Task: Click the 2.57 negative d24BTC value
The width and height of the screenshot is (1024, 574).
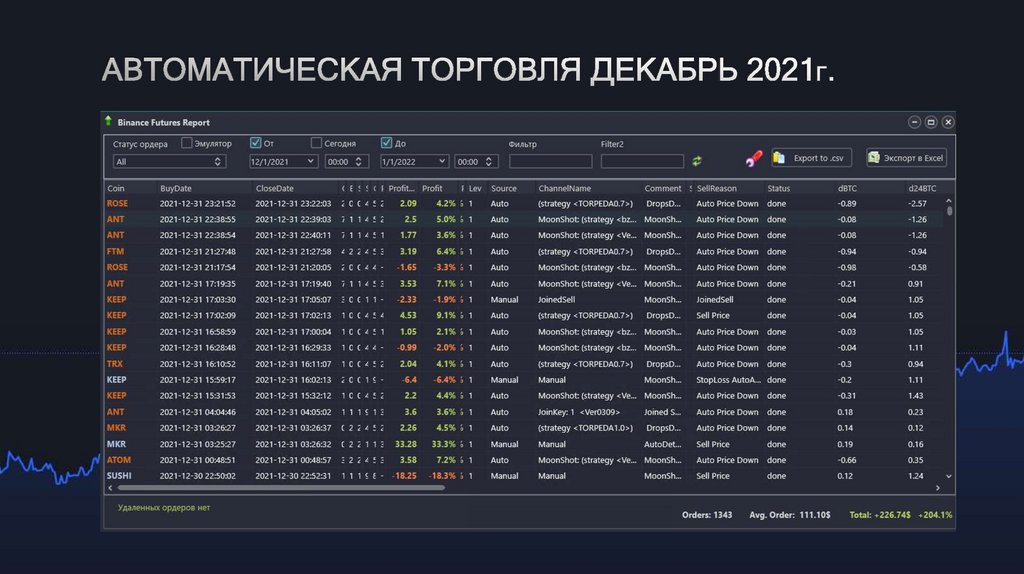Action: pos(918,203)
